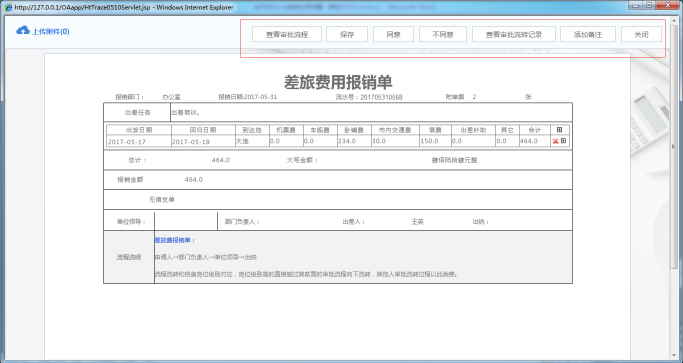Screen dimensions: 683x363
Task: Approve with the 同意 button
Action: pyautogui.click(x=393, y=34)
